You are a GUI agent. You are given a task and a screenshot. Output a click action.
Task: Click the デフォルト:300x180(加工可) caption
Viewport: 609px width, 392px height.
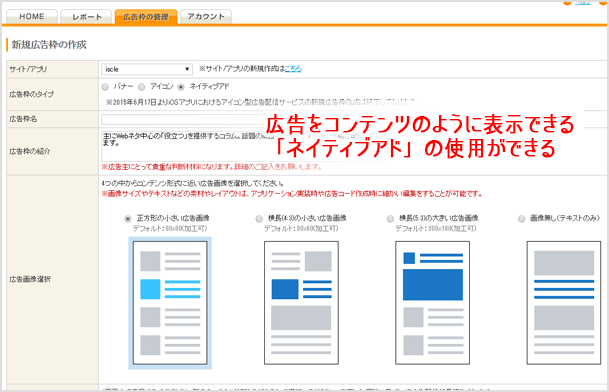click(x=435, y=228)
